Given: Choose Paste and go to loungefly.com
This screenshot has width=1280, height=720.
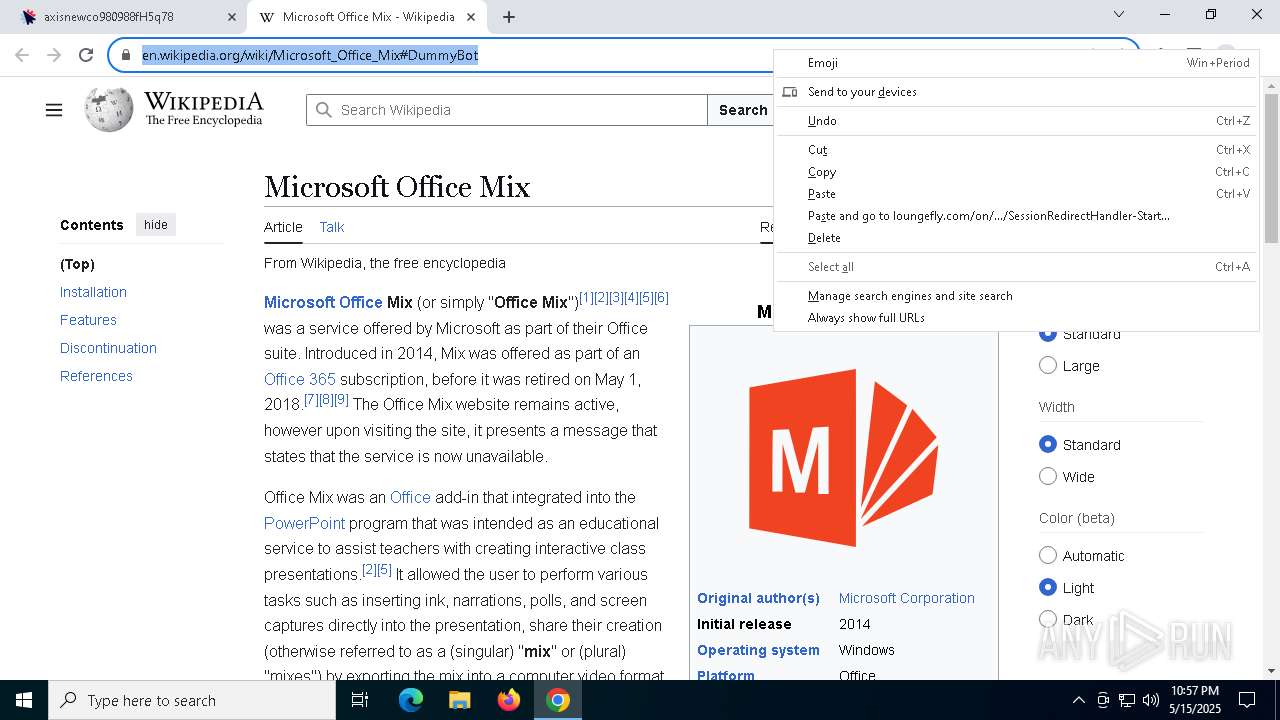Looking at the screenshot, I should (1016, 216).
